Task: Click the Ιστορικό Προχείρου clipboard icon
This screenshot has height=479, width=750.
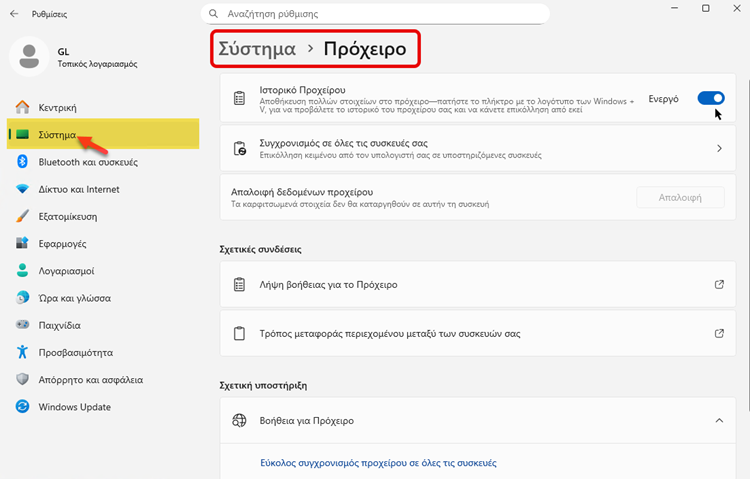Action: pyautogui.click(x=239, y=98)
